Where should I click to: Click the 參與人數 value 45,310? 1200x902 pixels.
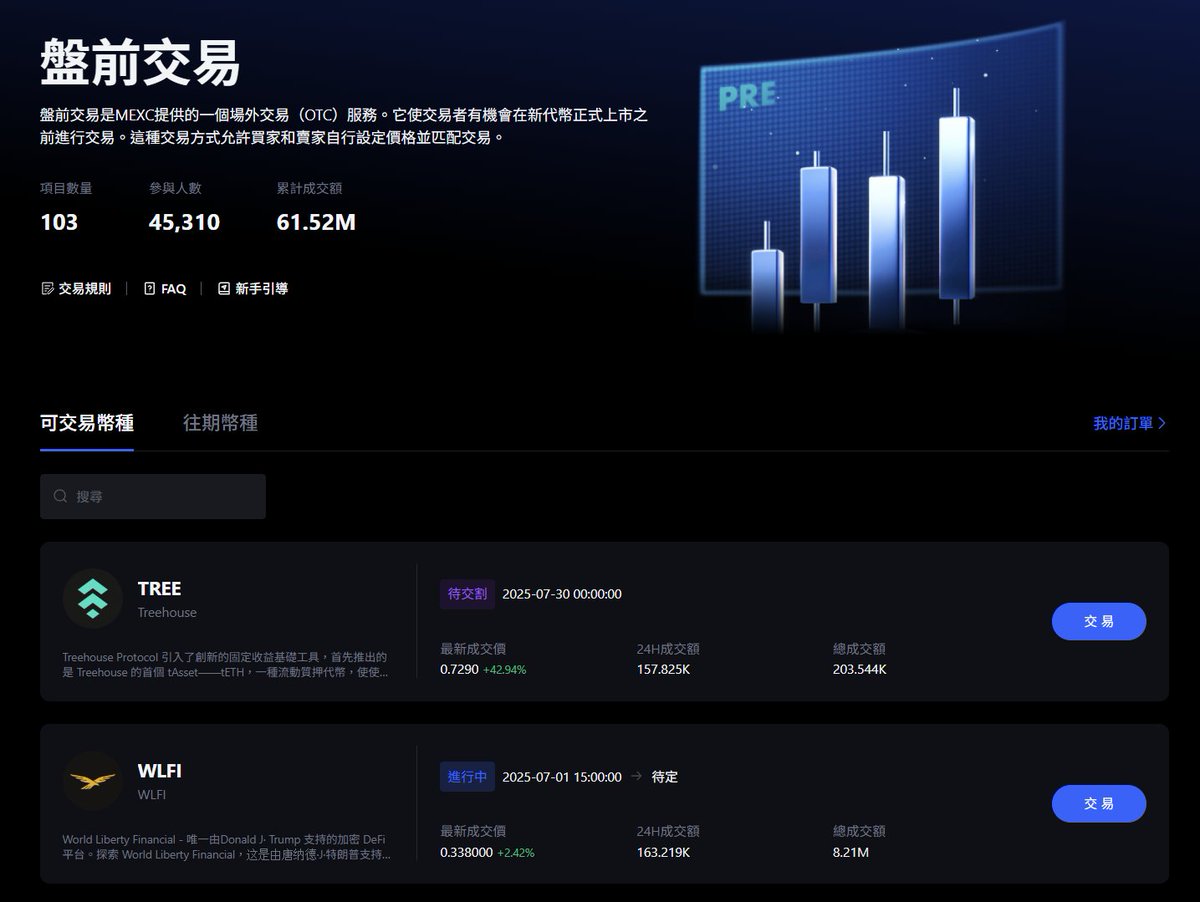184,222
